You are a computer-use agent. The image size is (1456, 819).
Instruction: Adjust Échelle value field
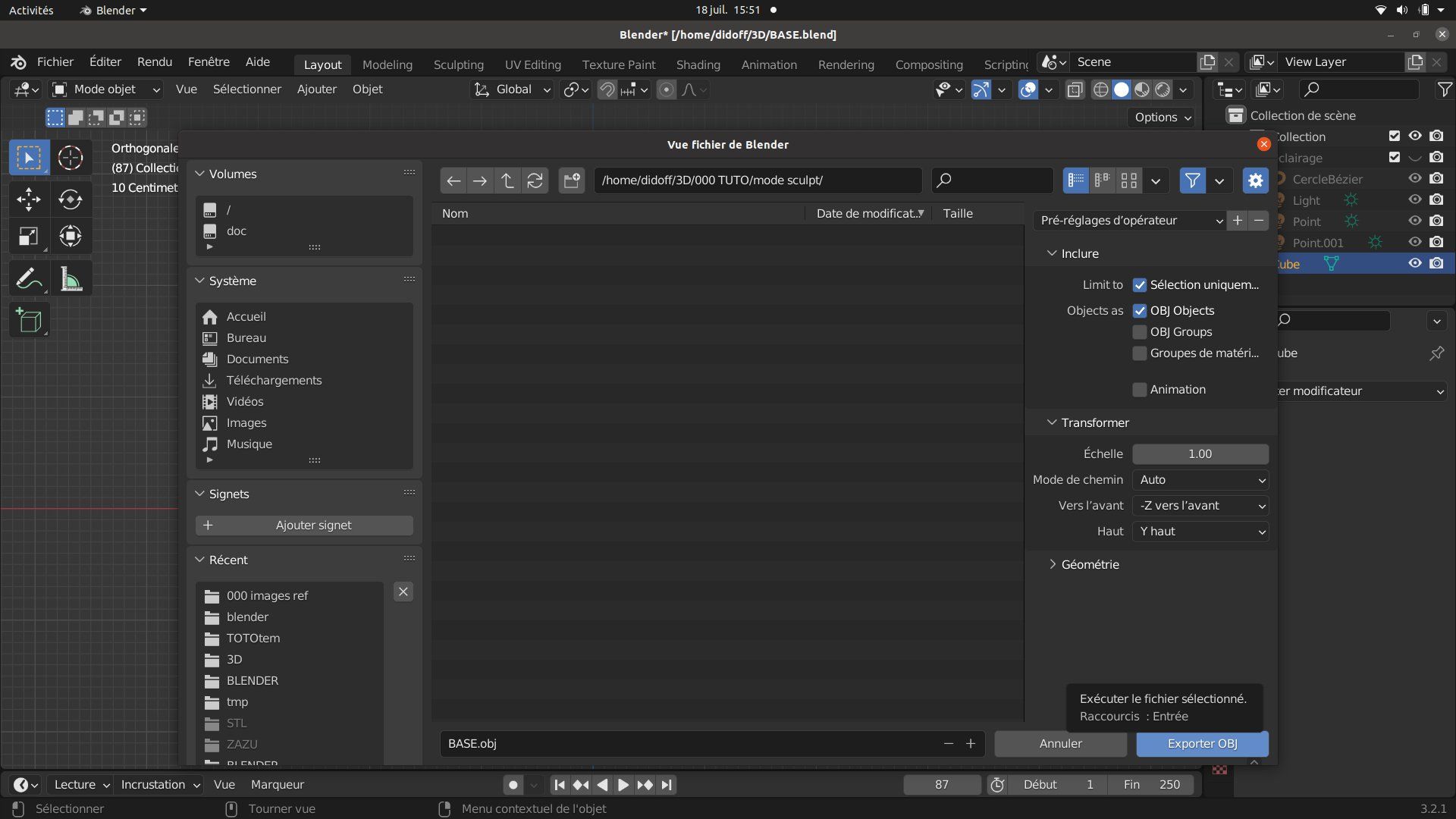point(1200,454)
